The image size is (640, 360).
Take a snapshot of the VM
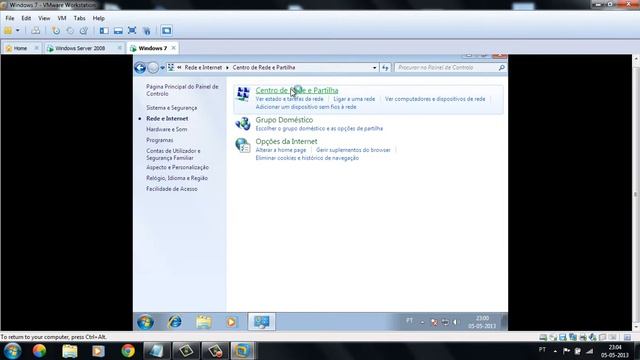(x=56, y=31)
